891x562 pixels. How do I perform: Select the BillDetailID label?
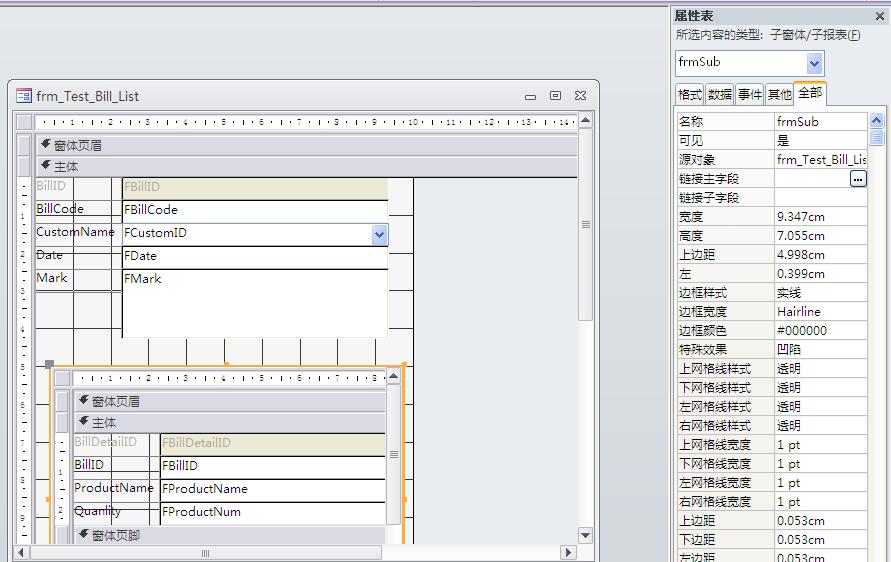105,442
